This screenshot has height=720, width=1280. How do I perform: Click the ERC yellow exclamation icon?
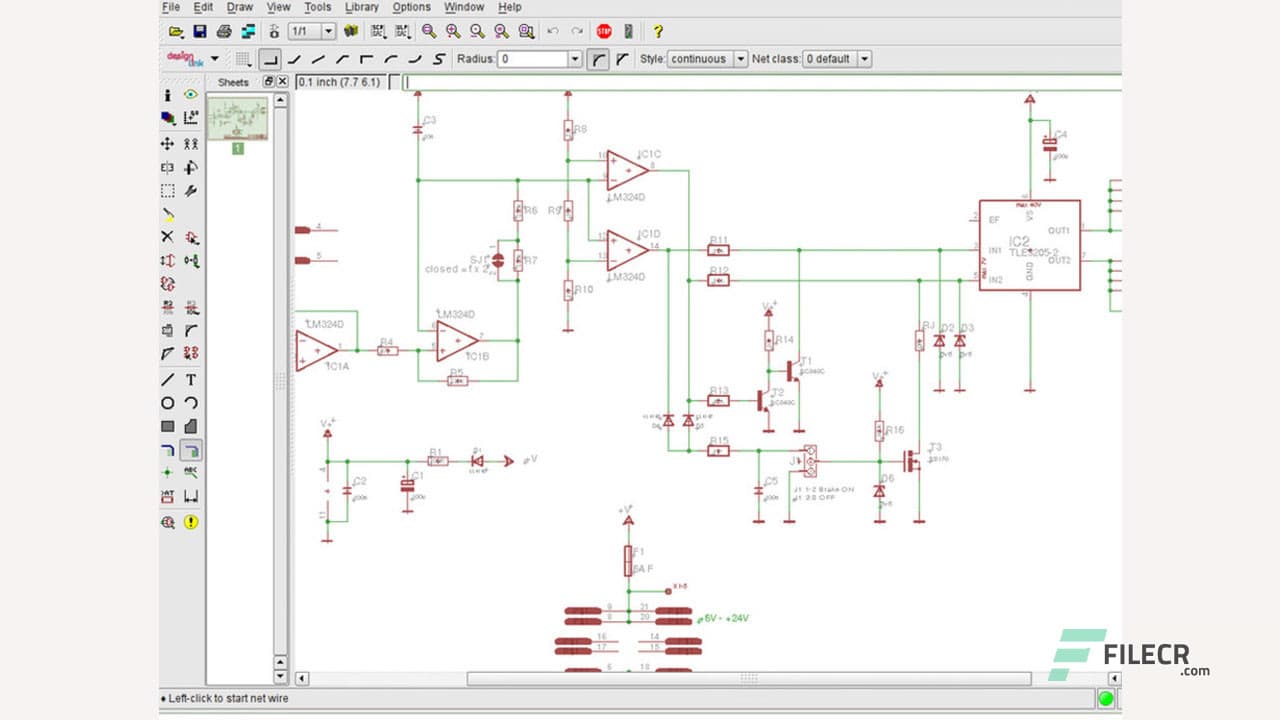coord(190,521)
